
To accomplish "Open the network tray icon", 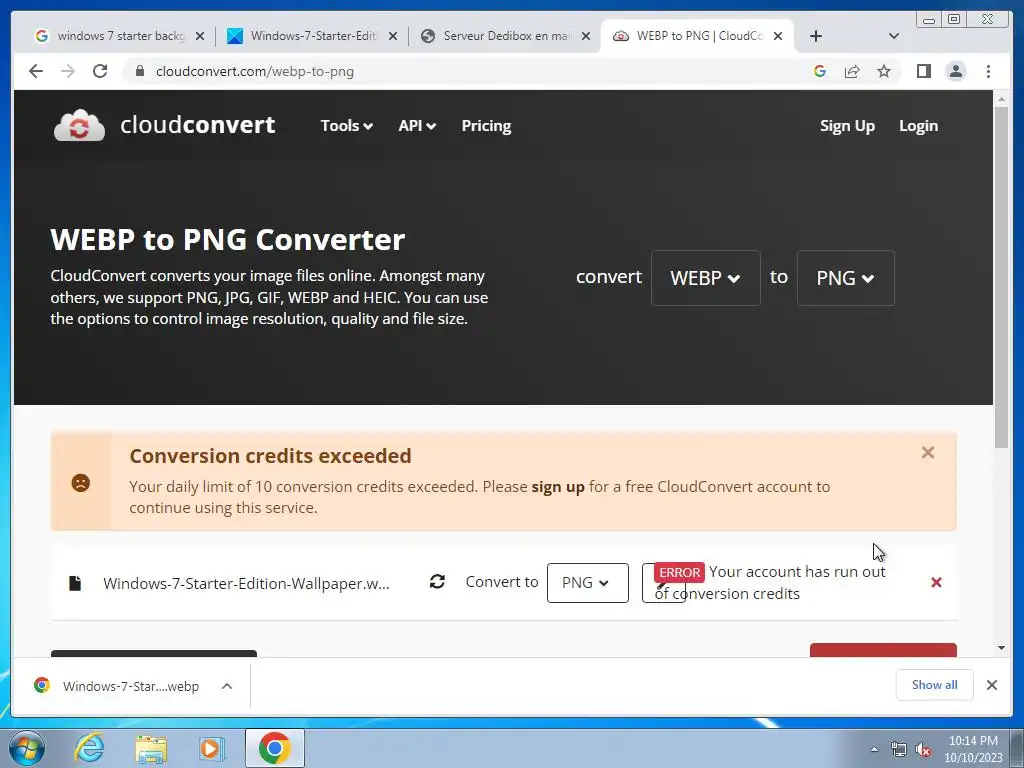I will click(x=899, y=750).
